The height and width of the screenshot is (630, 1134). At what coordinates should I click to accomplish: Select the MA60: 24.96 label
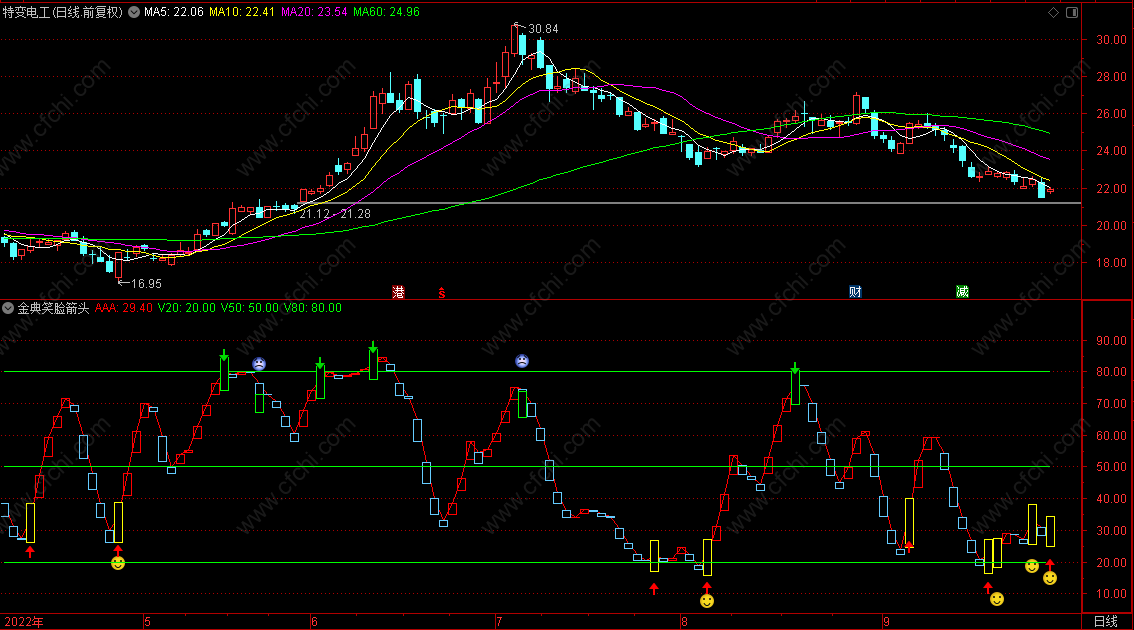tap(386, 12)
